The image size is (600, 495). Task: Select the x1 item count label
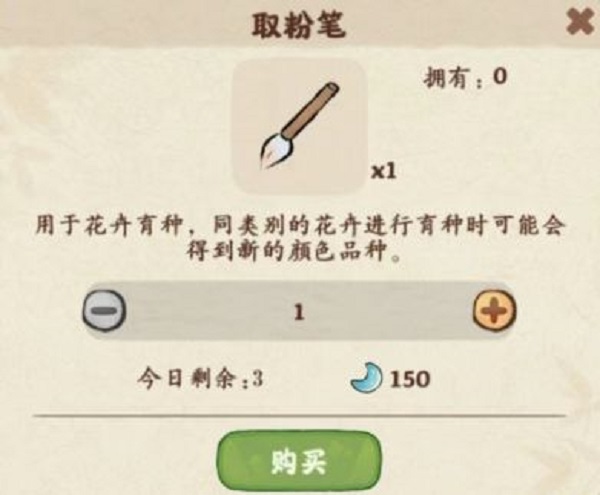click(384, 172)
